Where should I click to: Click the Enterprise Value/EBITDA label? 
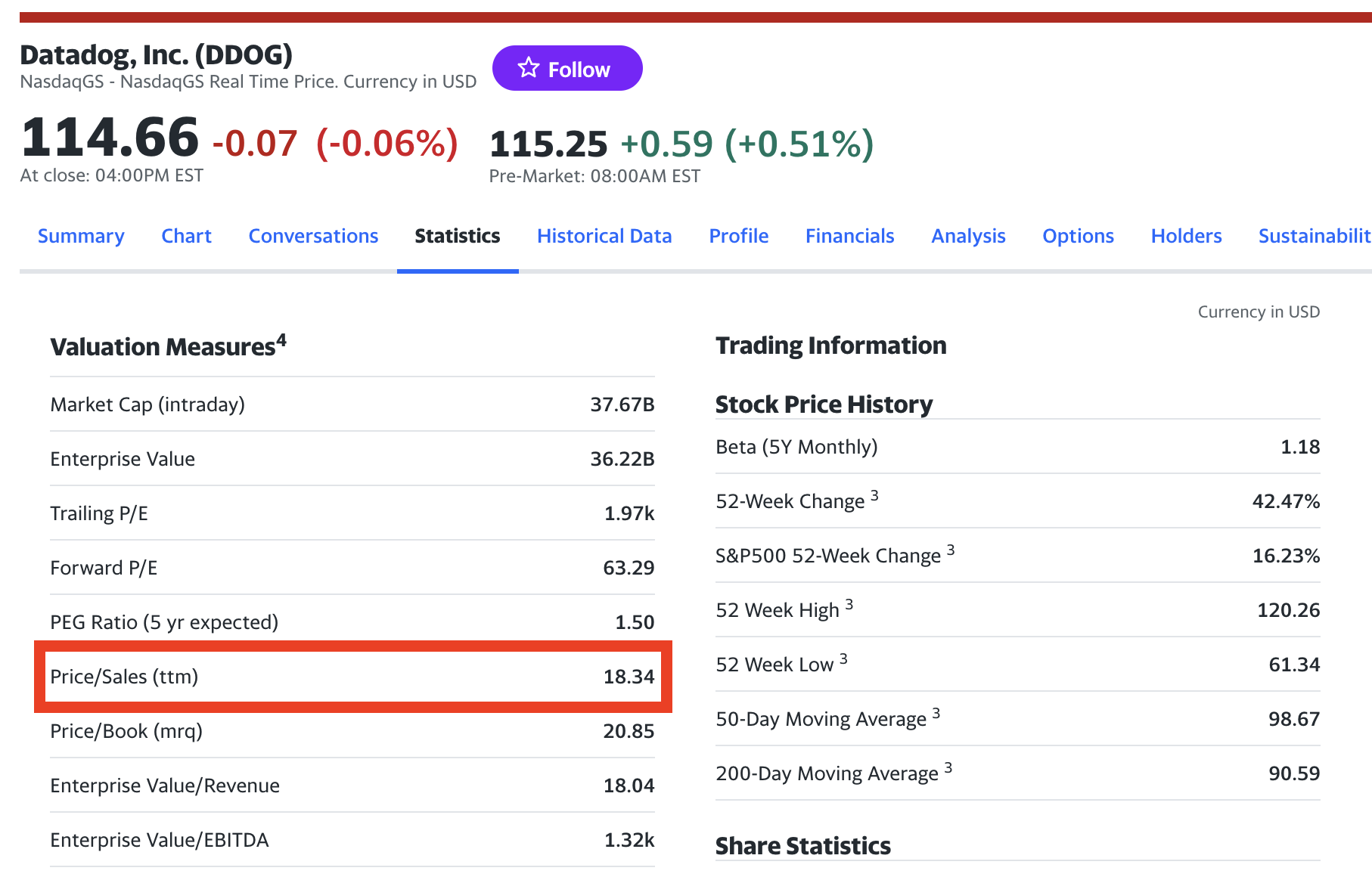160,840
